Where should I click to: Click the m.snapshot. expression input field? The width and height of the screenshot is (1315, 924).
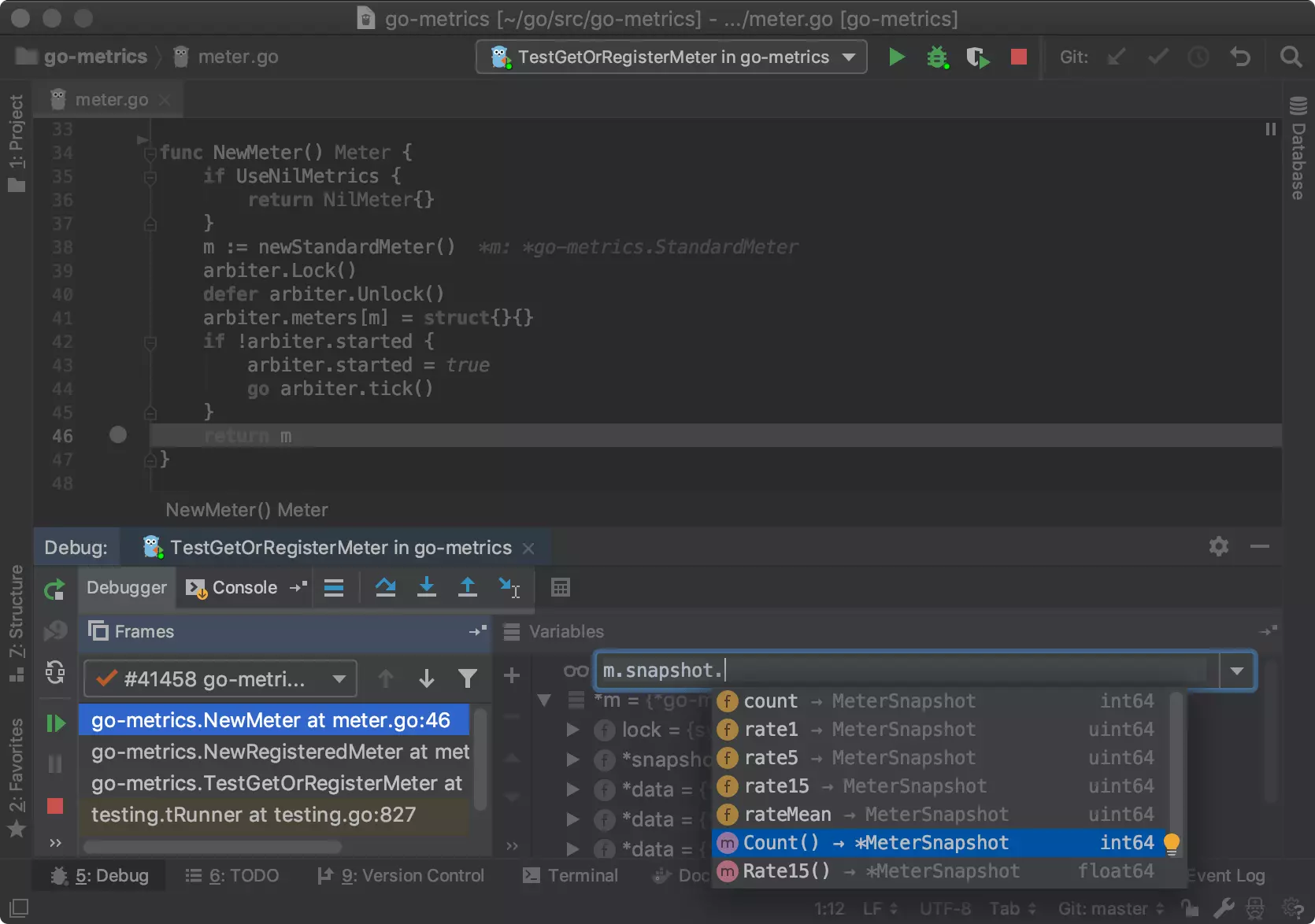tap(906, 671)
